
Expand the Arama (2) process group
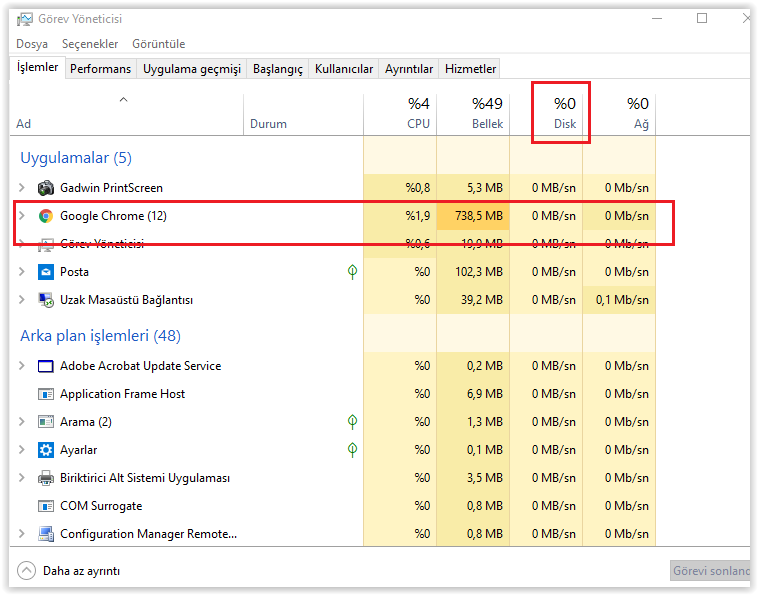coord(22,422)
